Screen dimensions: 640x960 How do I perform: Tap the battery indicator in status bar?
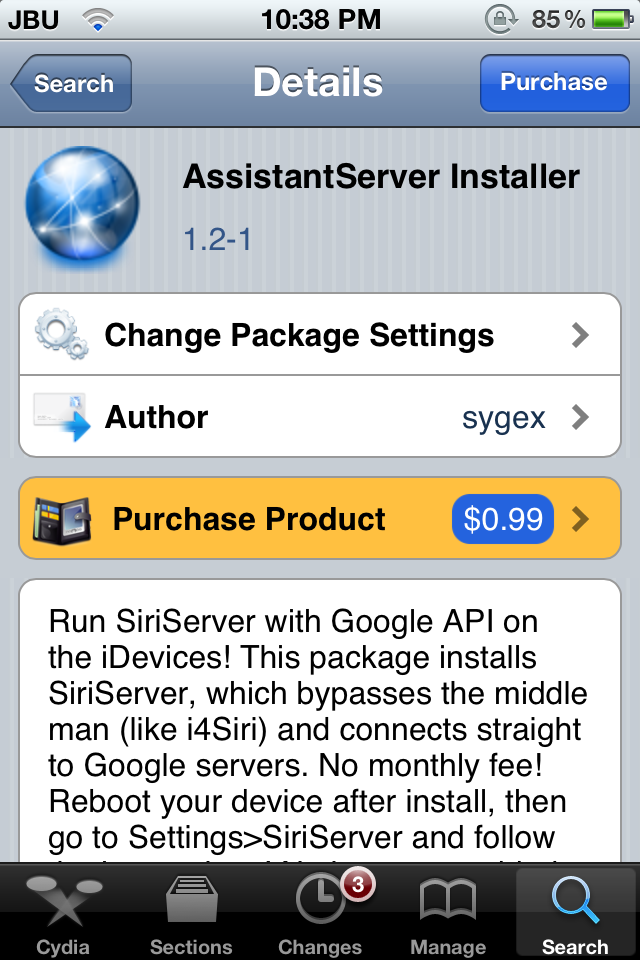[612, 20]
